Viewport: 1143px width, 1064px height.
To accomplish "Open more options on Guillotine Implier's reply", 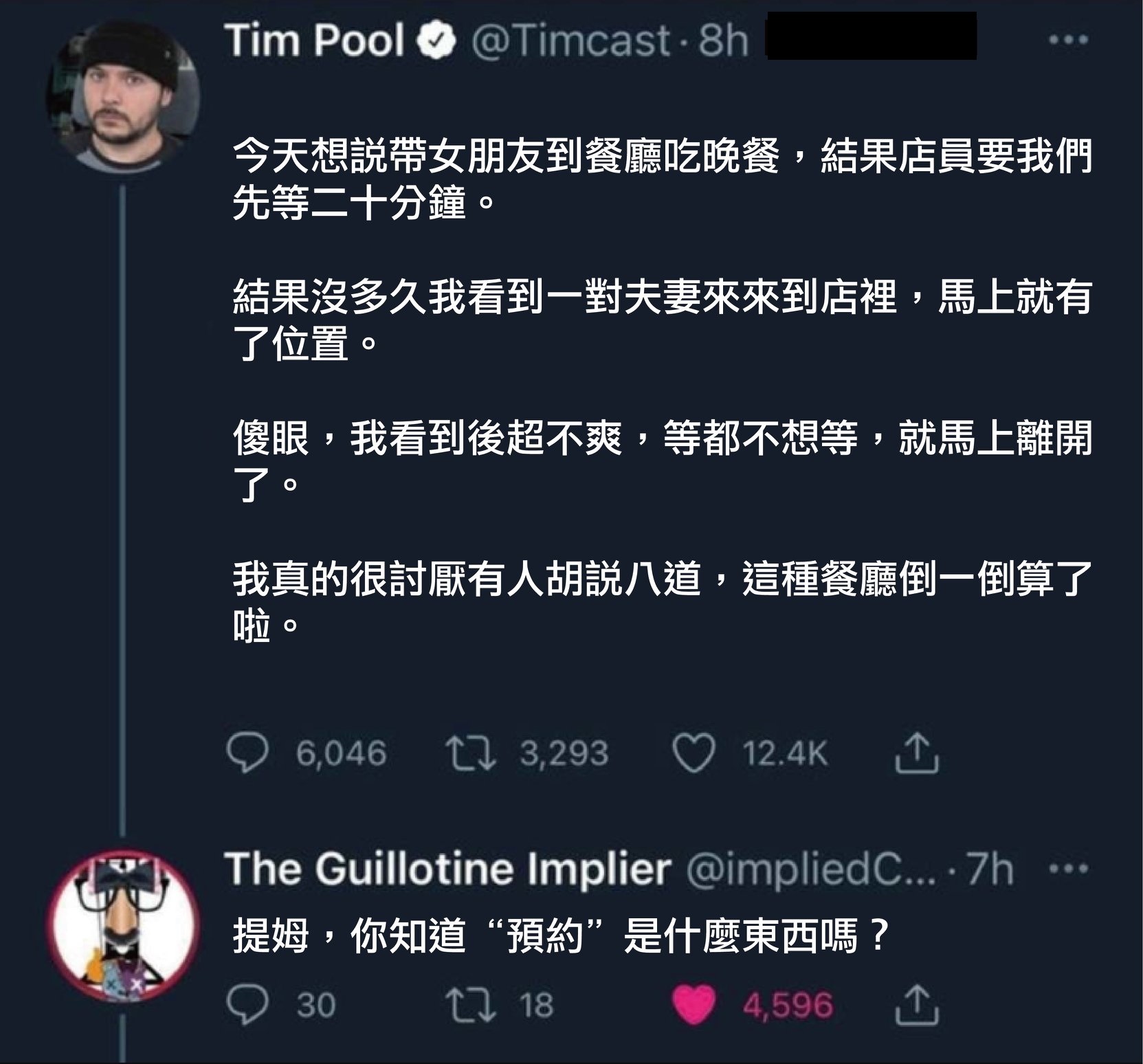I will 1068,869.
